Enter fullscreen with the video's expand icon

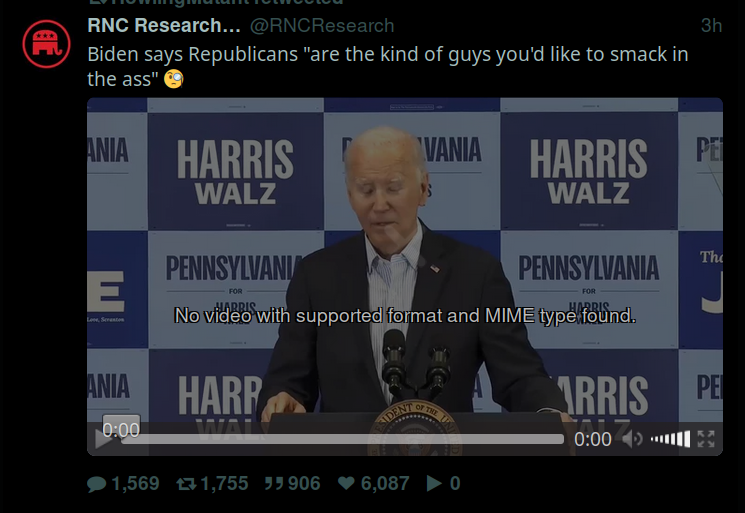coord(706,439)
